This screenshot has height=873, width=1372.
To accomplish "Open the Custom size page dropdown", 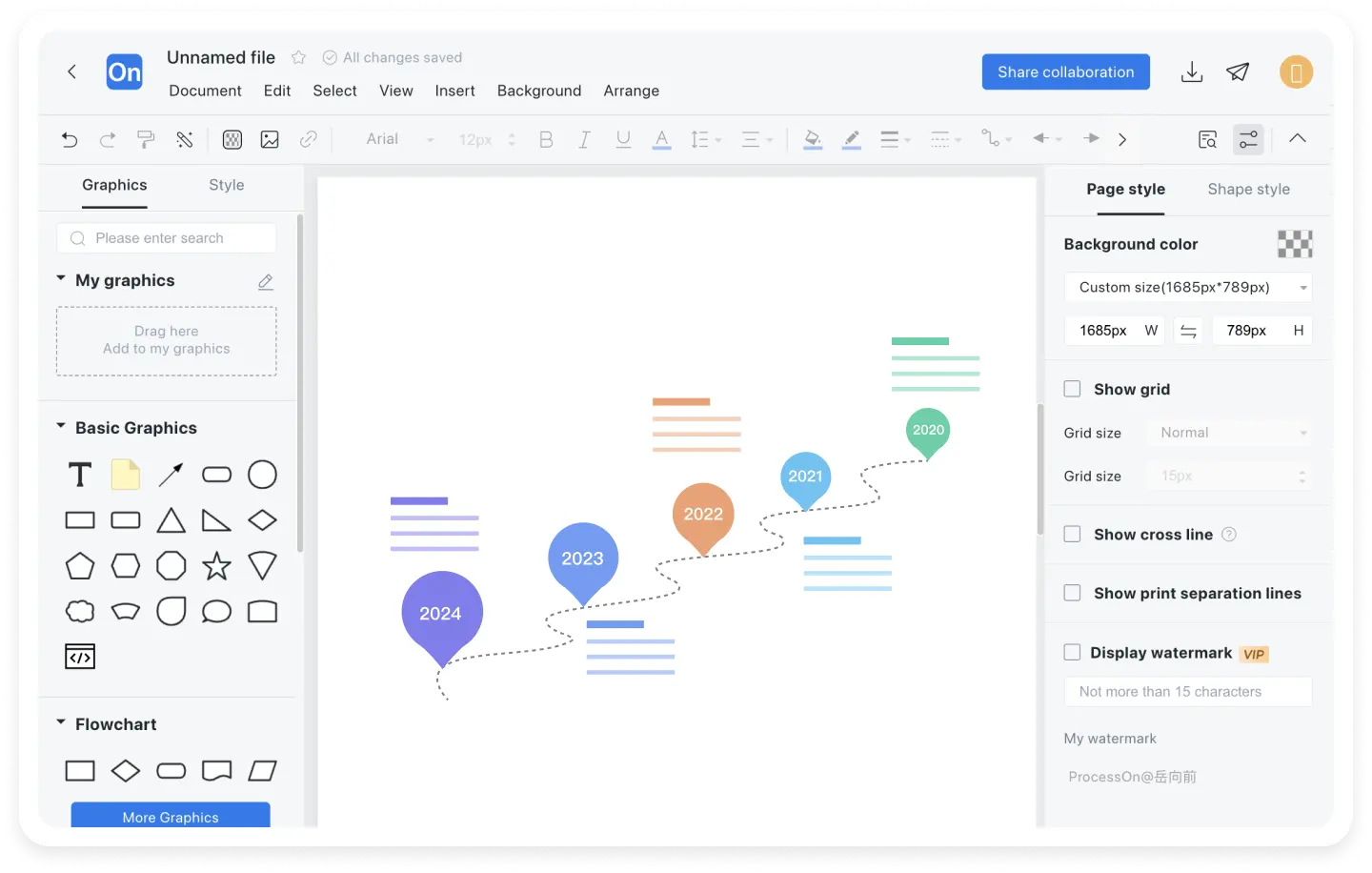I will coord(1187,288).
